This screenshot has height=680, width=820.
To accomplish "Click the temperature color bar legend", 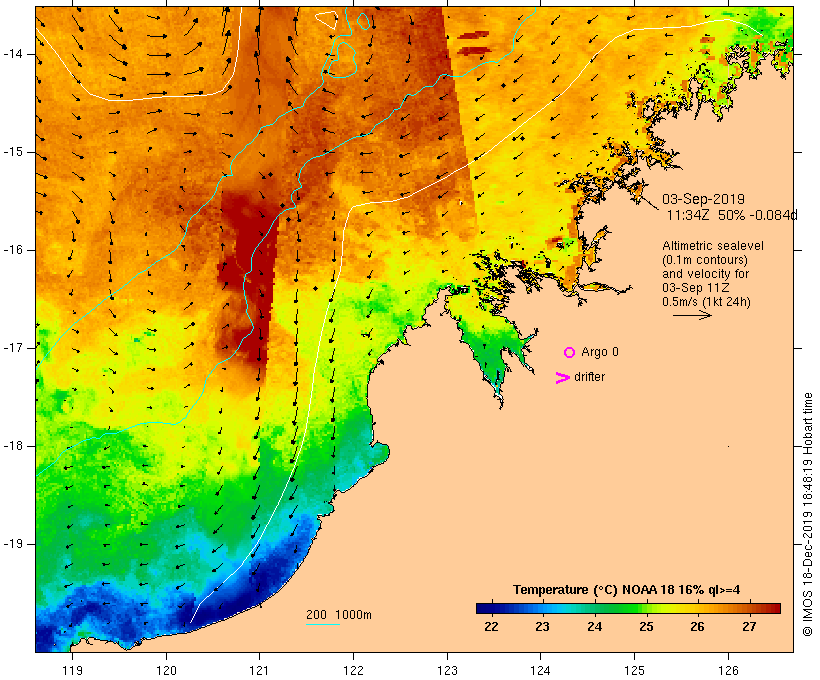I will point(628,608).
